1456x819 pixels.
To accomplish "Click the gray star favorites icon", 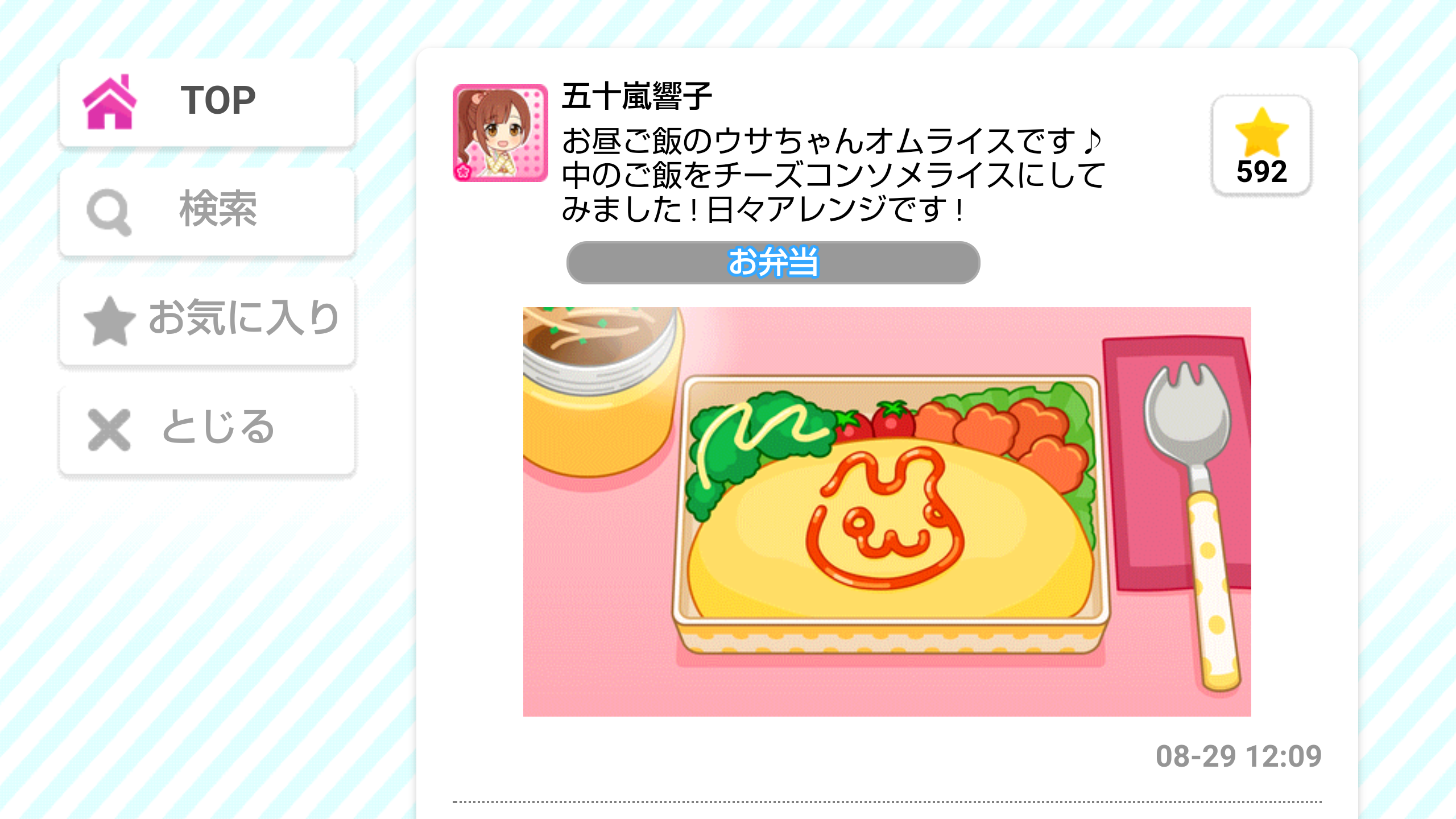I will coord(109,321).
